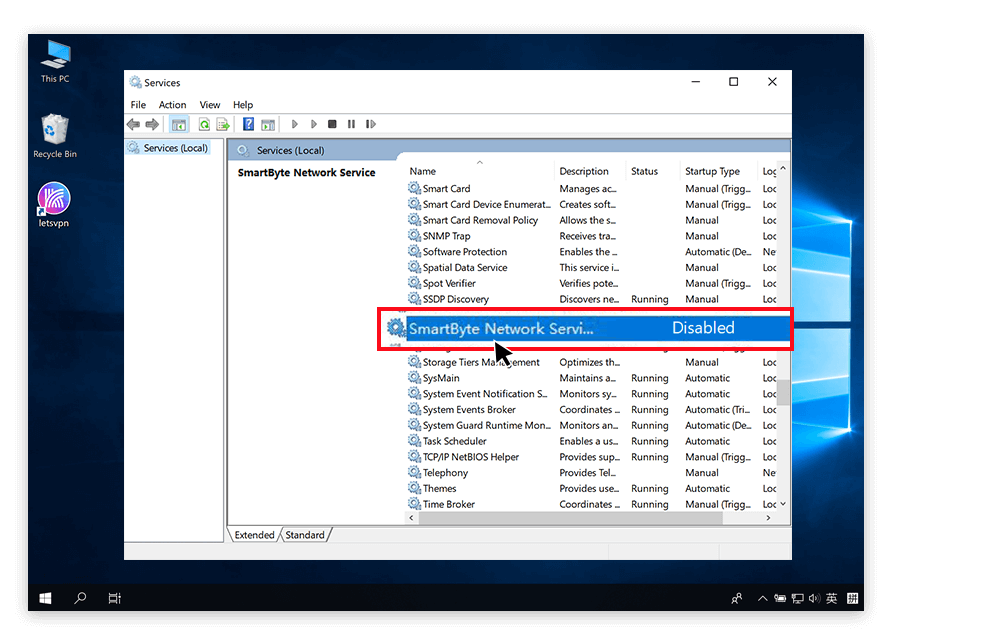Show hidden system tray icons chevron
Screen dimensions: 1000x644
tap(763, 598)
